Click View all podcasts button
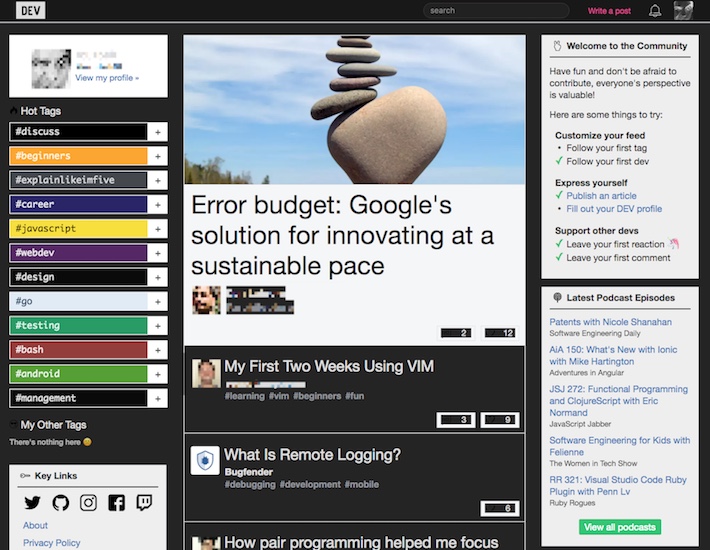This screenshot has height=550, width=710. click(x=619, y=527)
